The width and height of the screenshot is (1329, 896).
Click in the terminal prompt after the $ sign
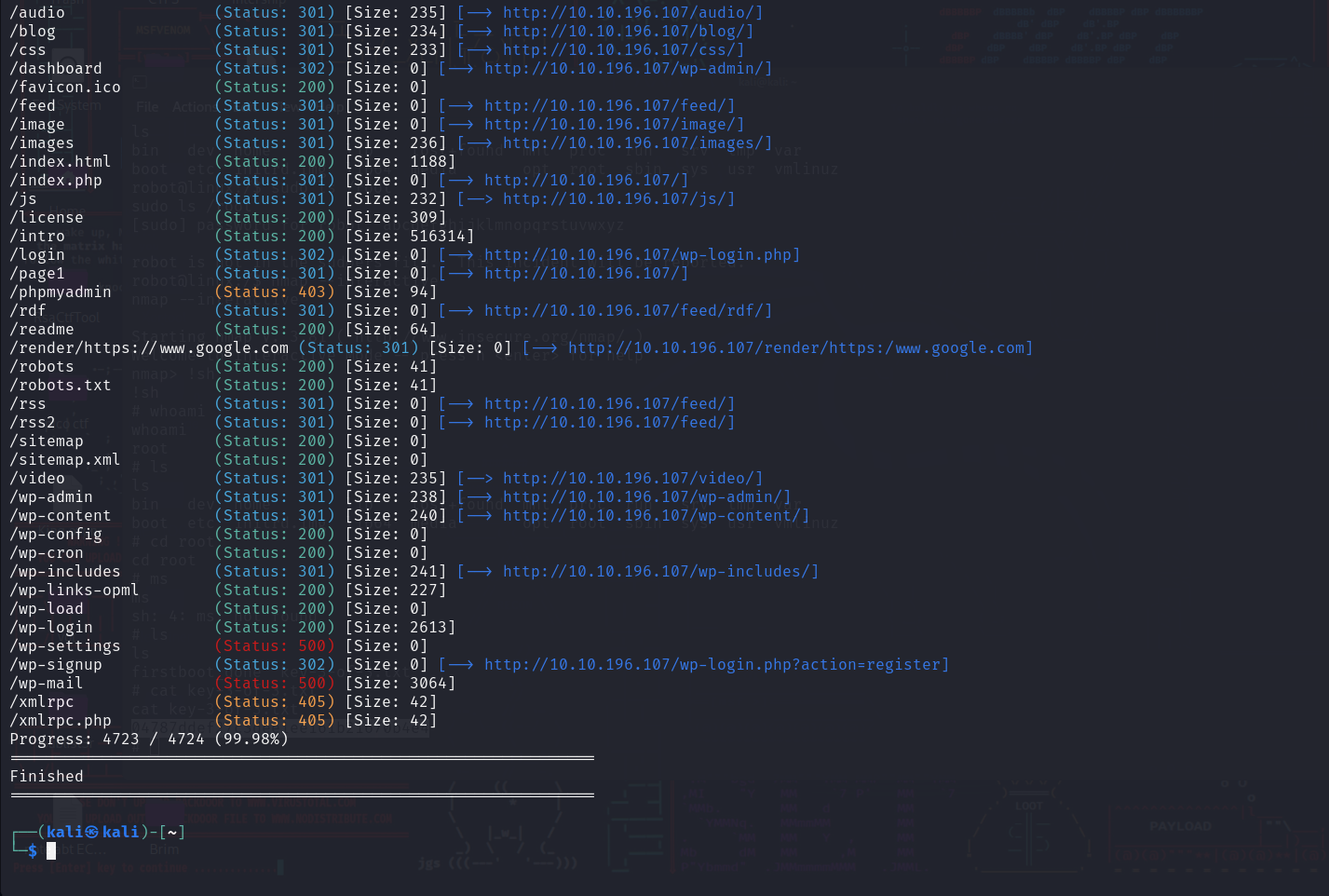pos(52,850)
